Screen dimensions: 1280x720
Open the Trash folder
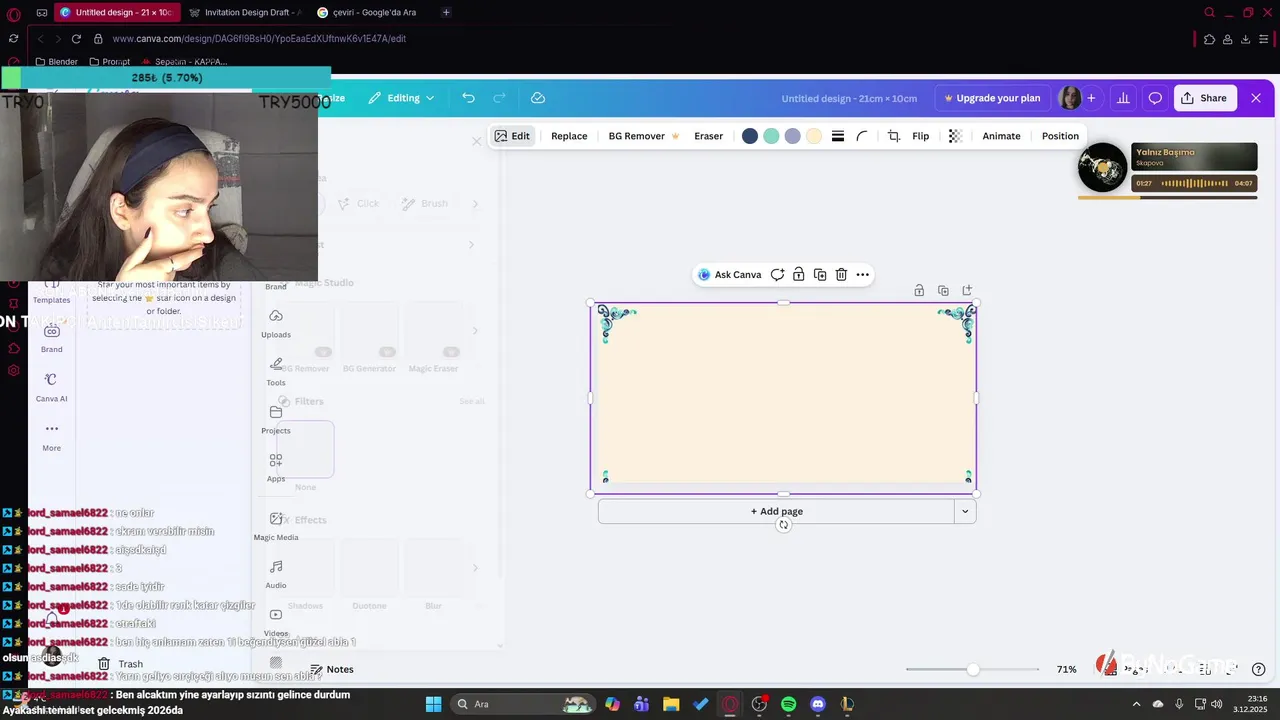[121, 664]
